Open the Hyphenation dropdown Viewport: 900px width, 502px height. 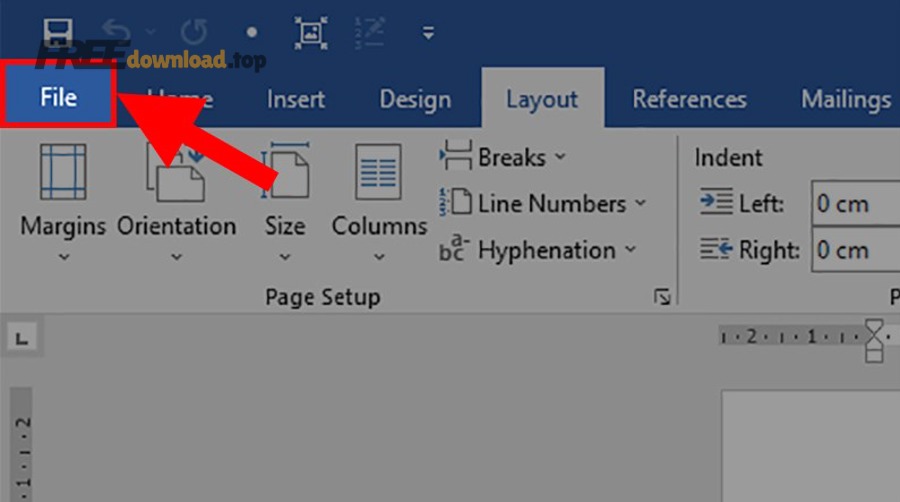(630, 250)
